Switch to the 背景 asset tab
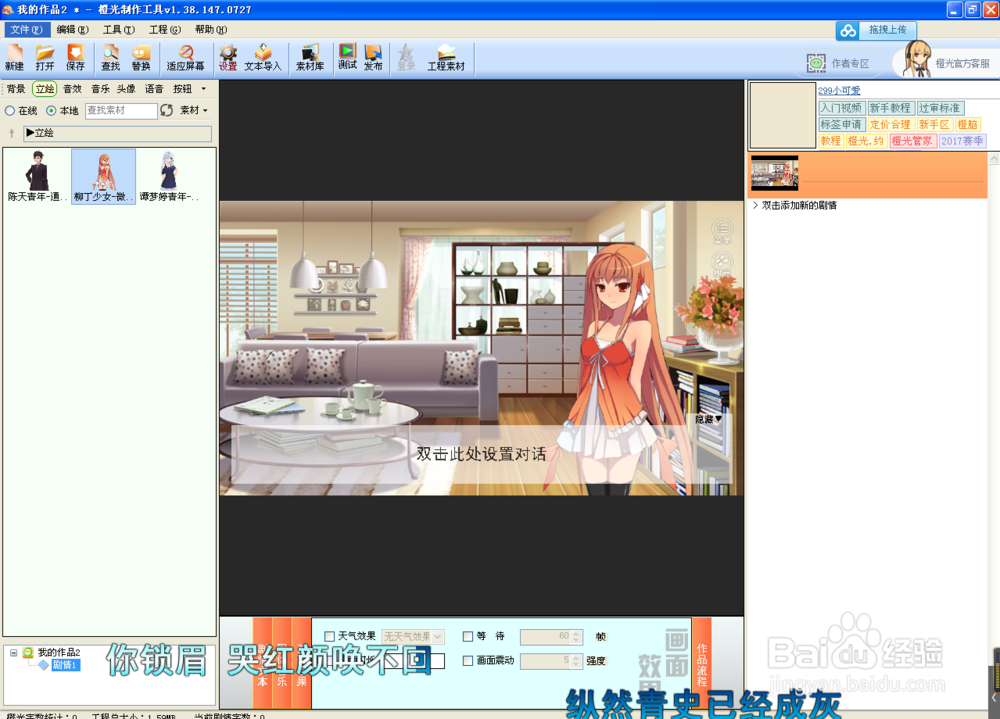Image resolution: width=1000 pixels, height=719 pixels. (x=16, y=89)
